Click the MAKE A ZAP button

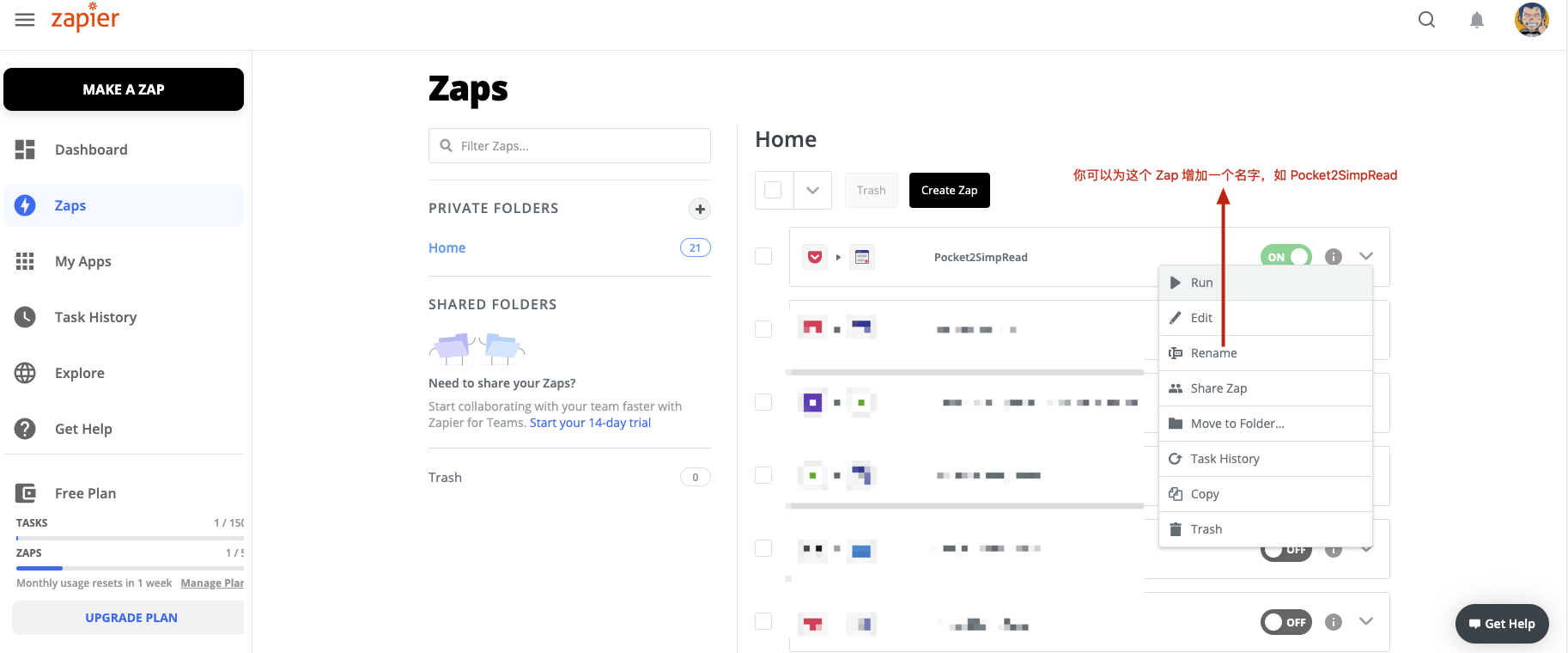pos(124,89)
